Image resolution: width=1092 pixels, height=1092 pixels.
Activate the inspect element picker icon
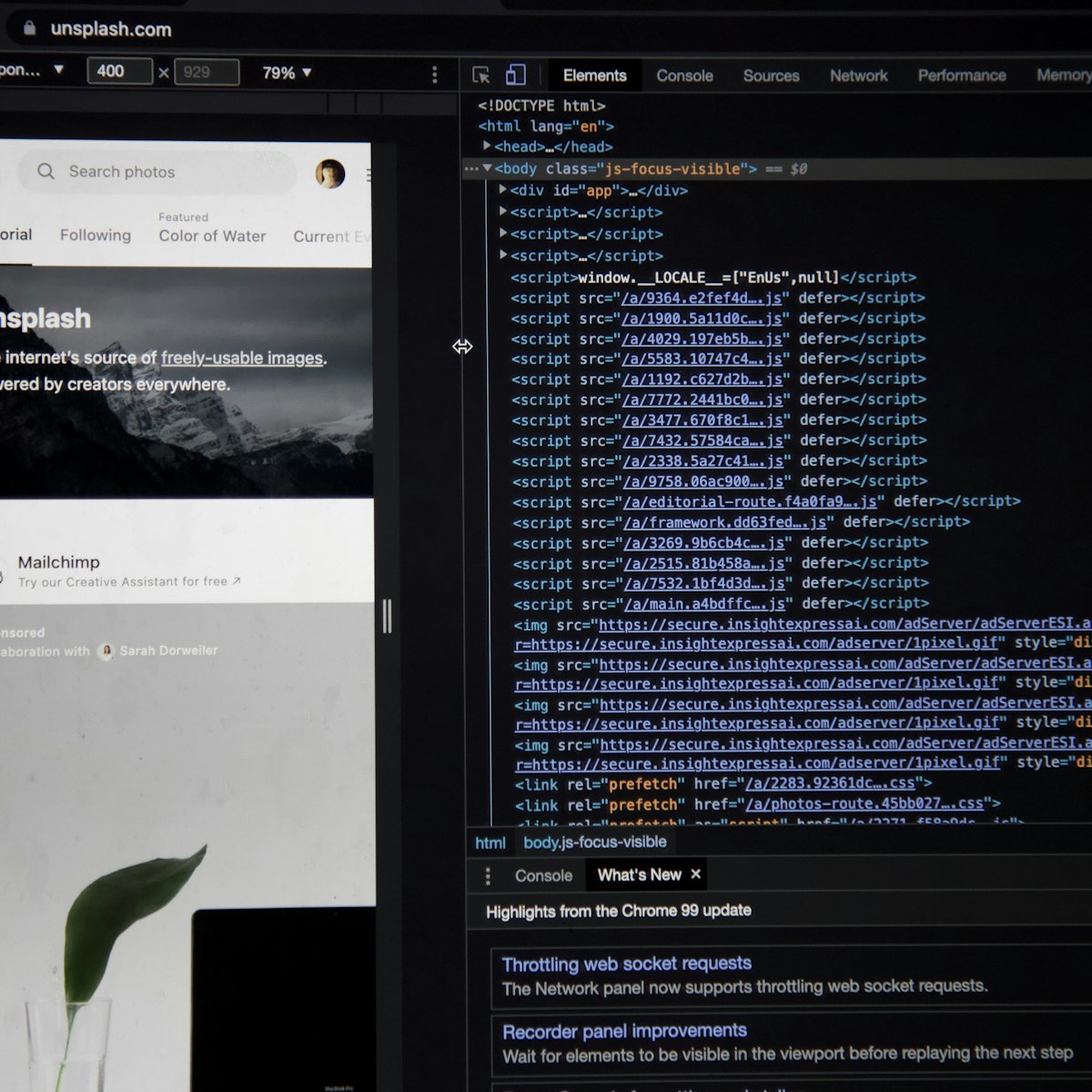coord(481,75)
